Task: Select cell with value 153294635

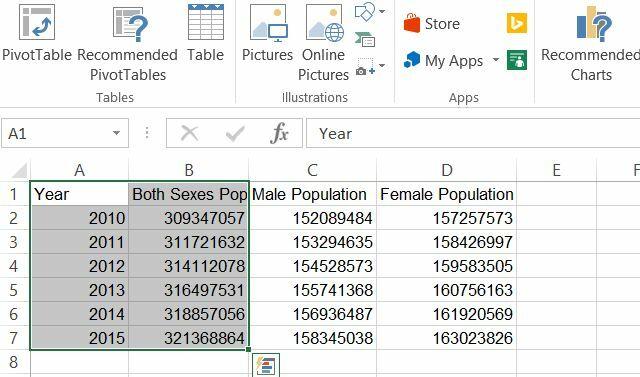Action: 312,242
